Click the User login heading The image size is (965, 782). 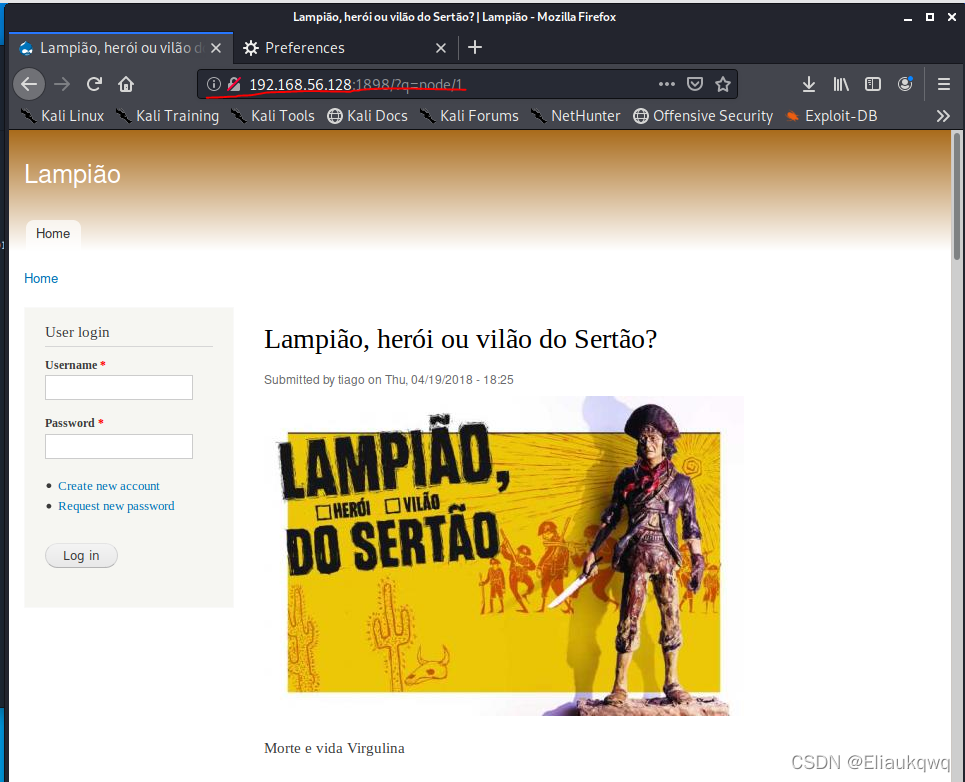pos(78,332)
